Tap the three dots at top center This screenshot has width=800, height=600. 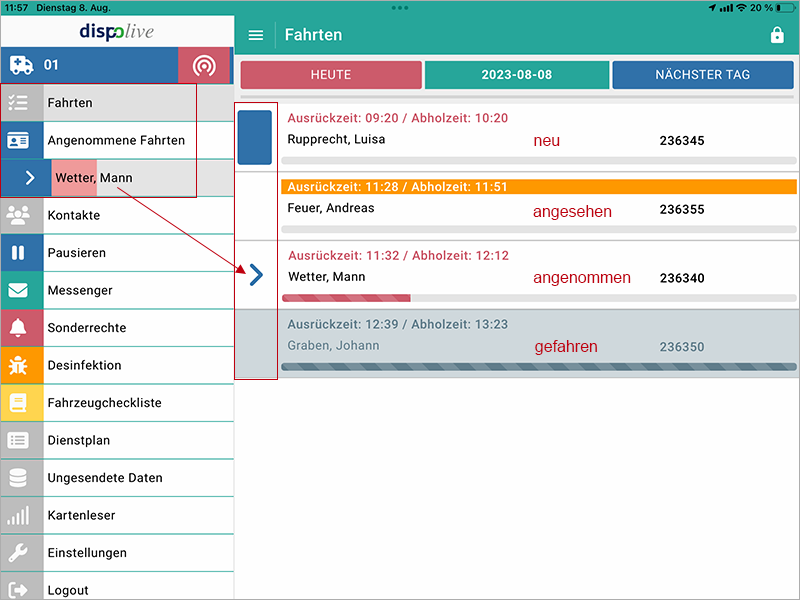(x=399, y=8)
